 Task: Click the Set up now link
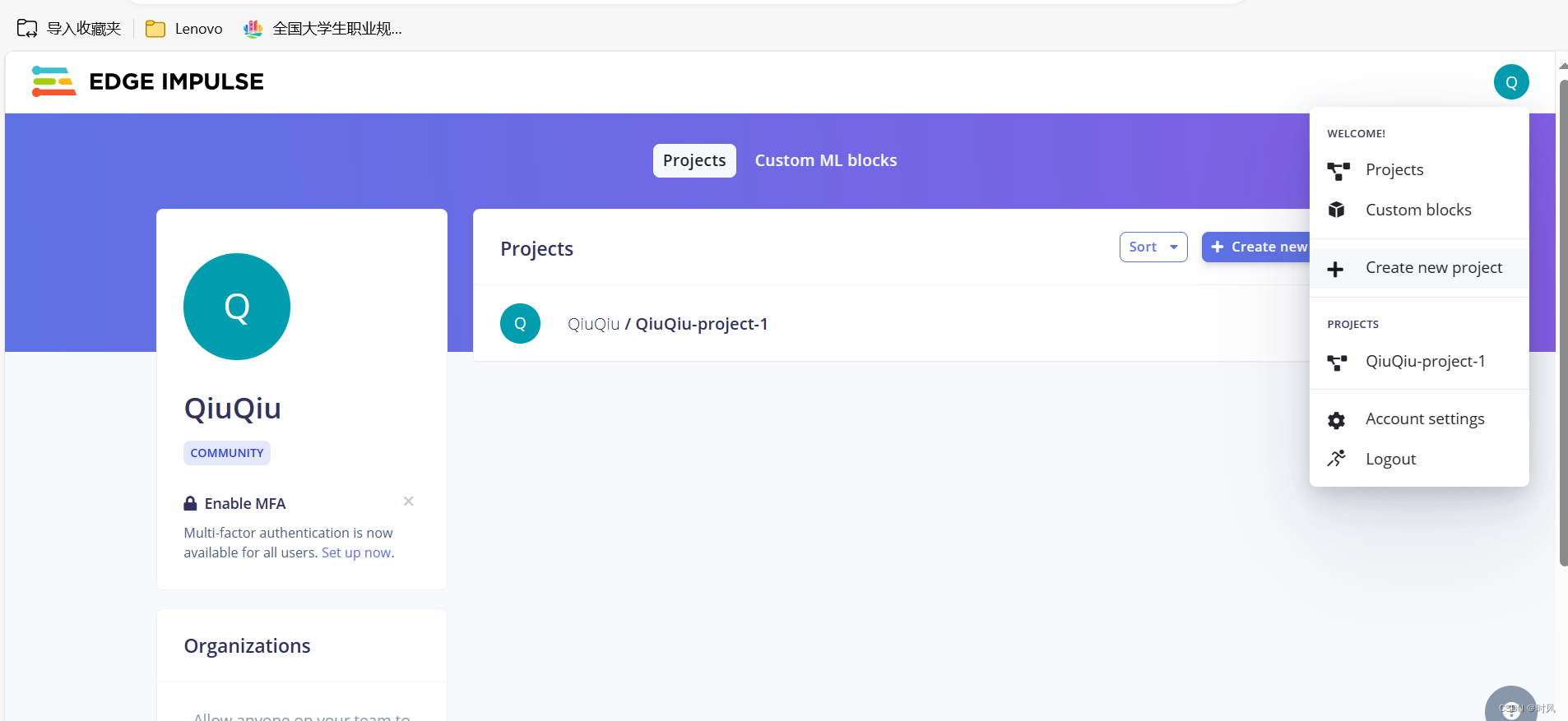356,552
